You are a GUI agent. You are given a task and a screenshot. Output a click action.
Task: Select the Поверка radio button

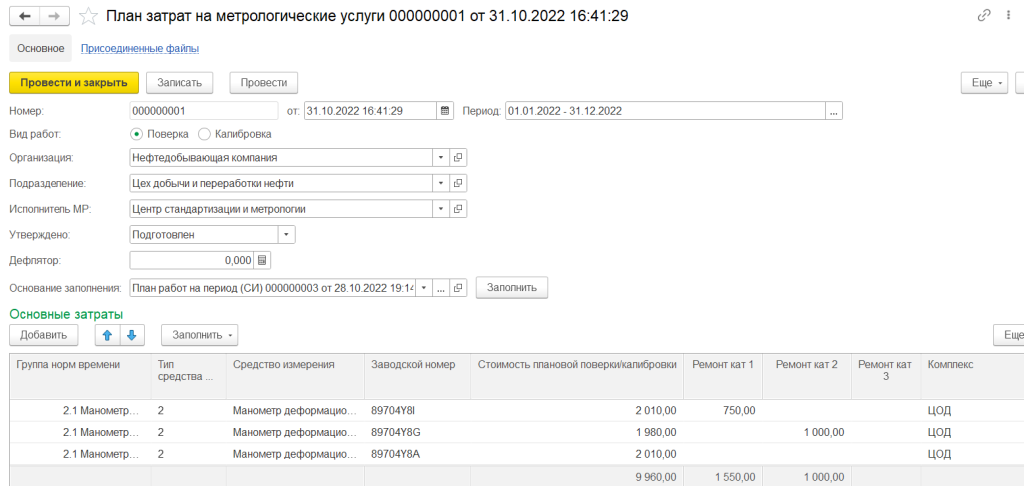[137, 134]
